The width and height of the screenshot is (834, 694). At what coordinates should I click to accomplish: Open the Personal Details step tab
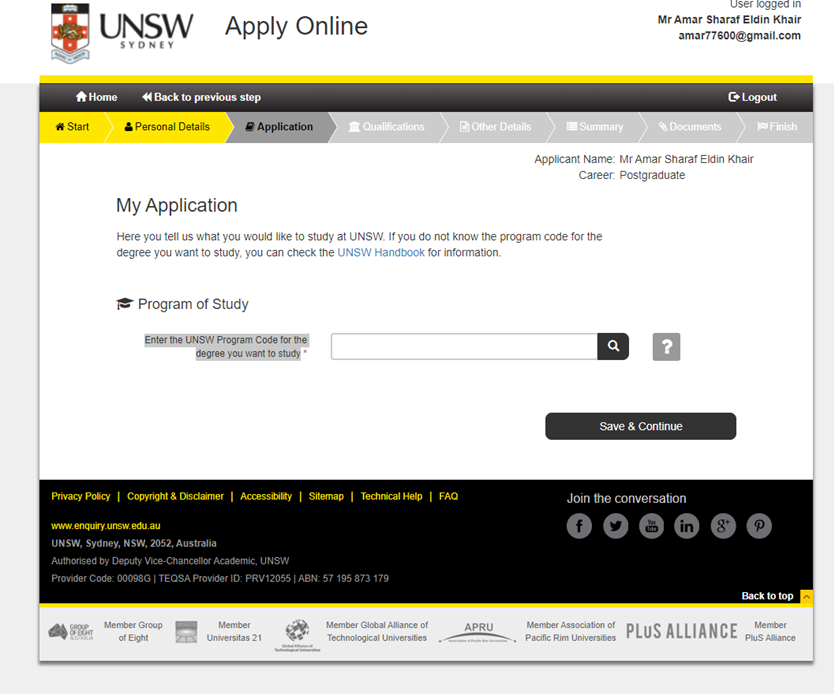pyautogui.click(x=167, y=127)
